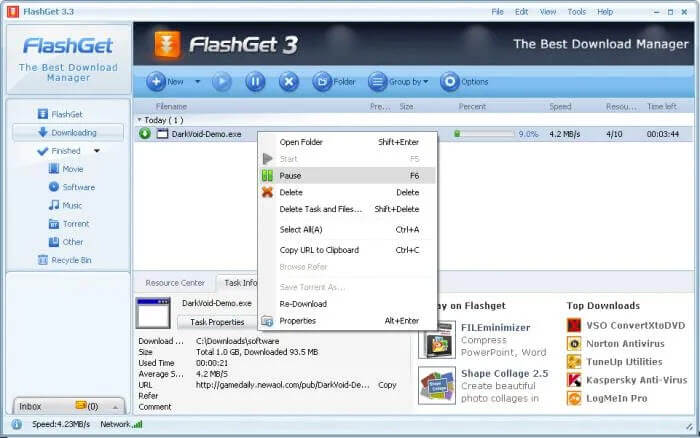
Task: Sort by the Filename column header
Action: pos(171,107)
